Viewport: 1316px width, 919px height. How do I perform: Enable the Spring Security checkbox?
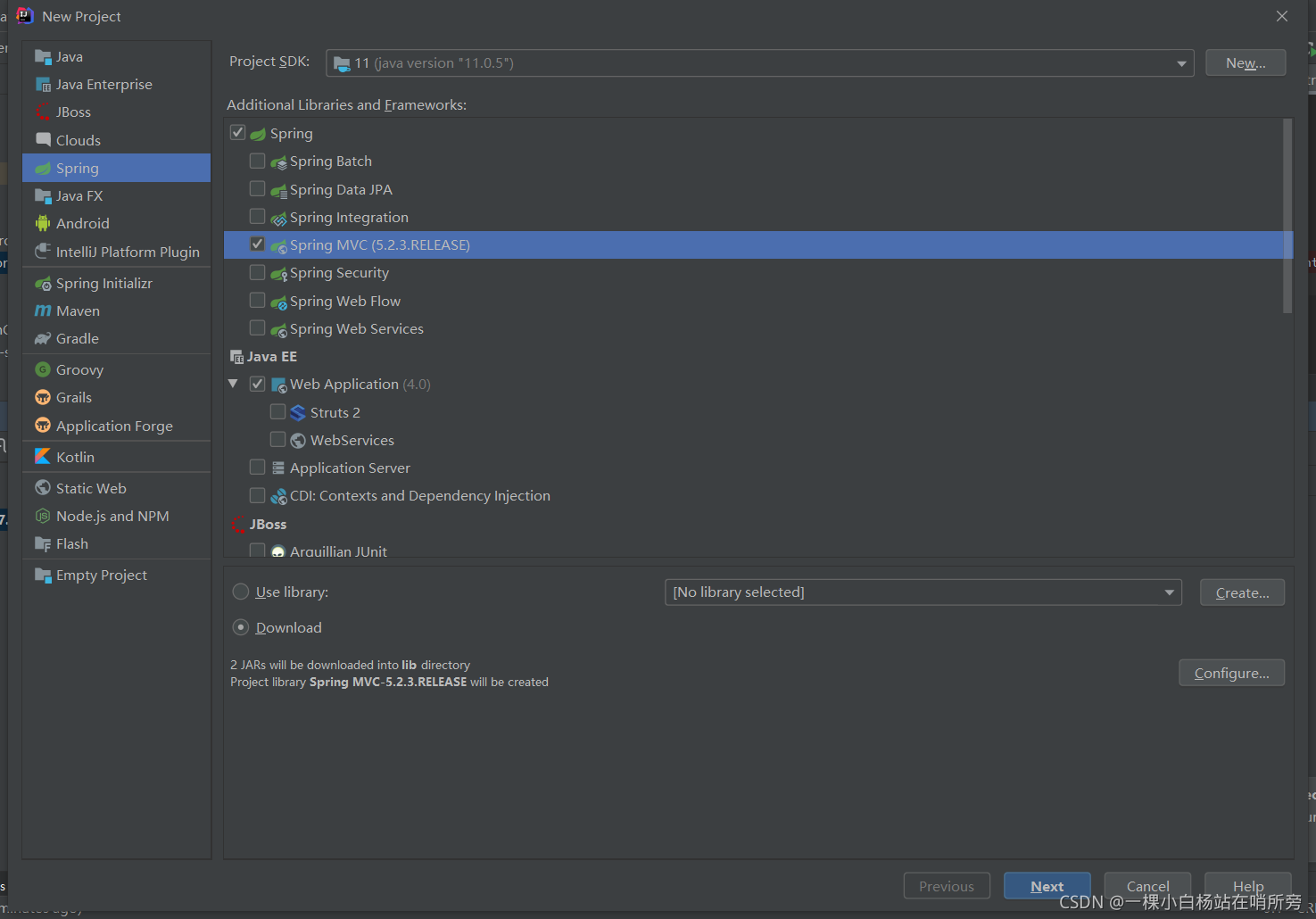coord(257,271)
